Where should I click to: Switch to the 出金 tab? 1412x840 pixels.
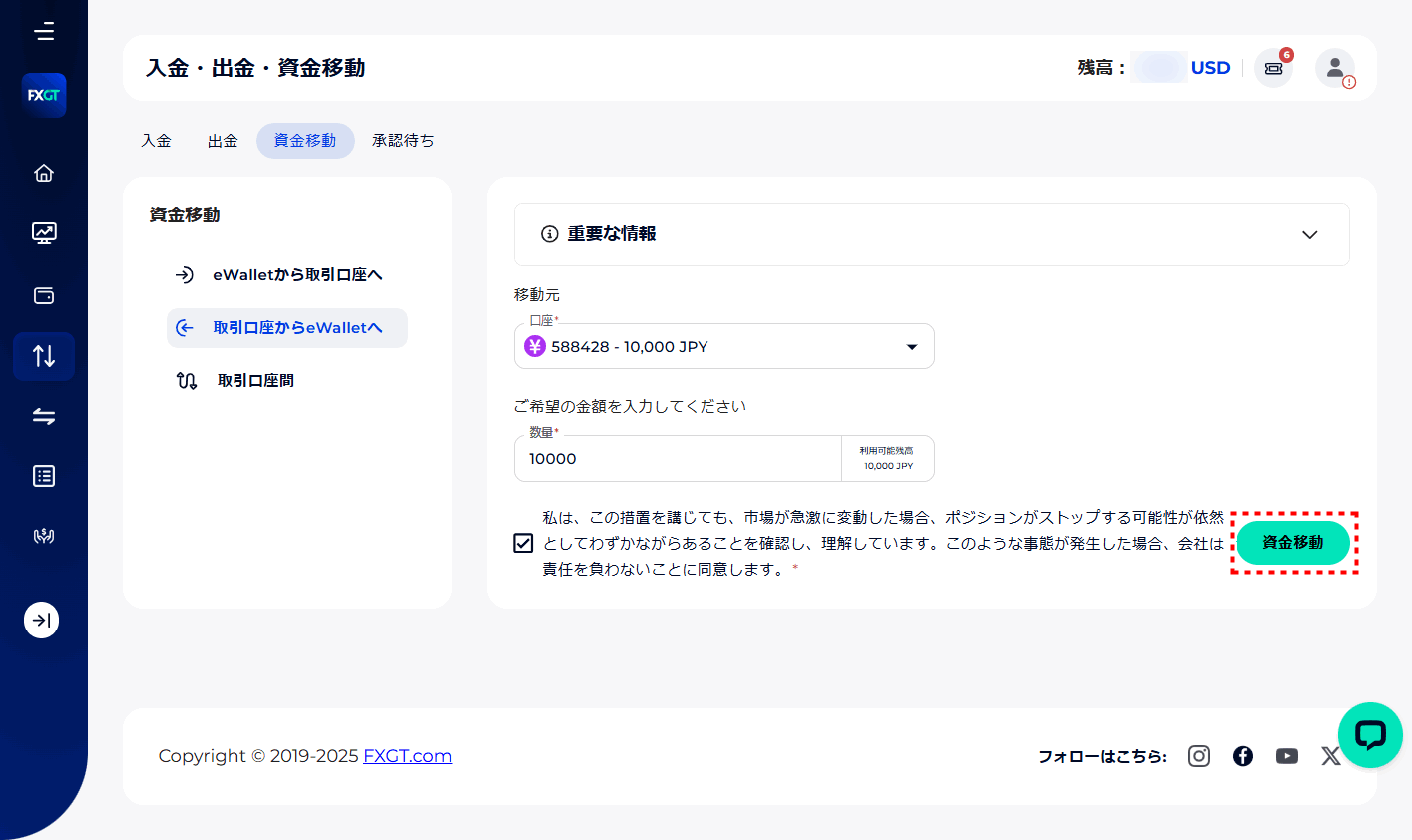(x=223, y=141)
